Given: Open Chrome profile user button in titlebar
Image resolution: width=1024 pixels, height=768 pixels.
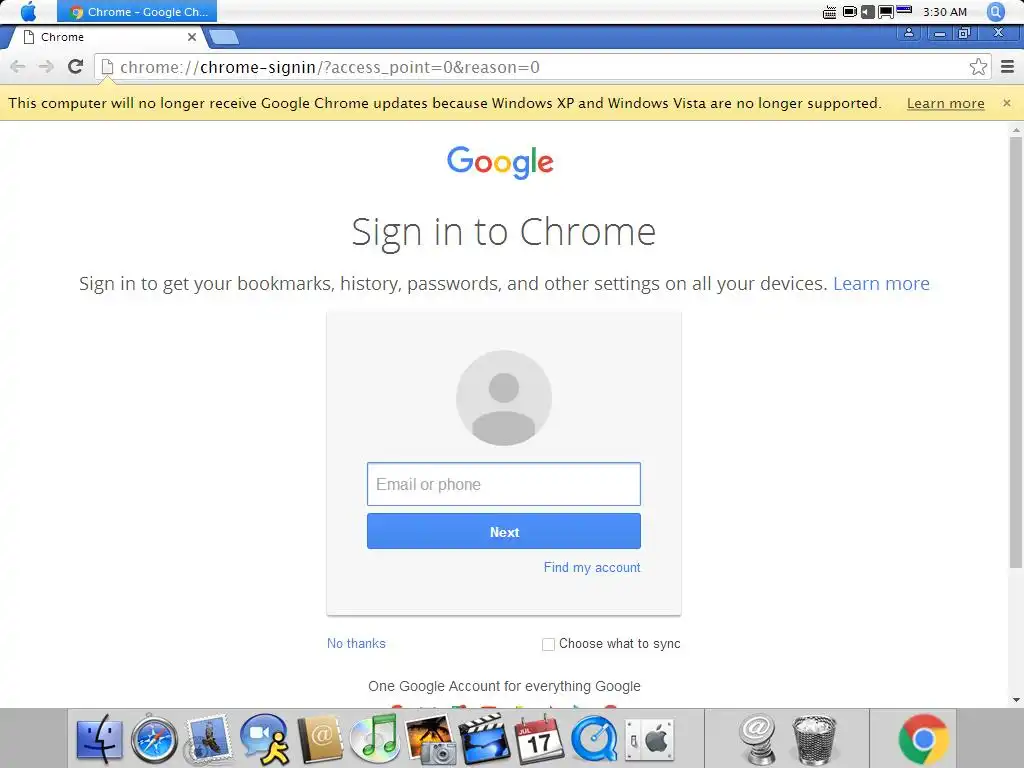Looking at the screenshot, I should coord(908,33).
